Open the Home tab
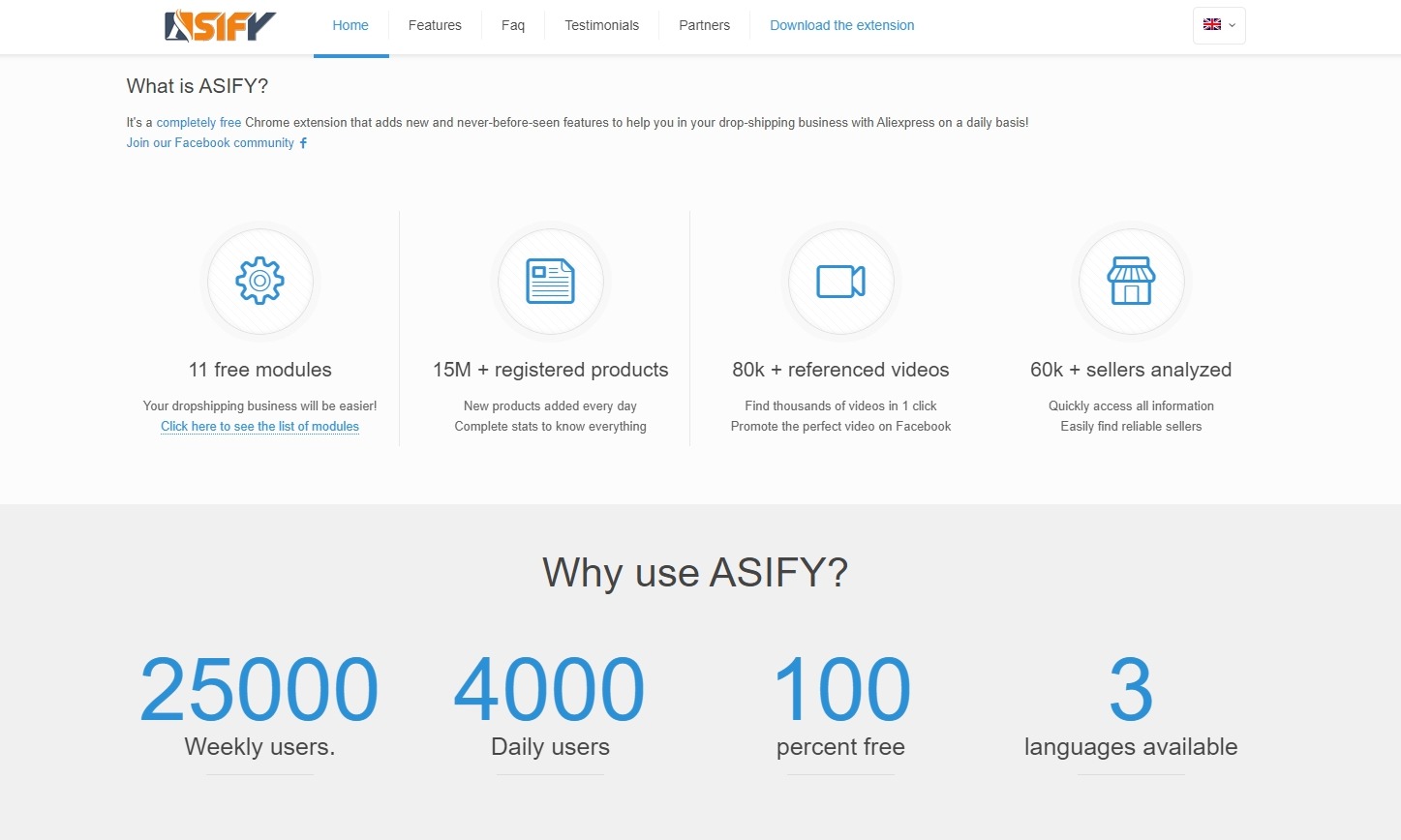1401x840 pixels. click(350, 26)
